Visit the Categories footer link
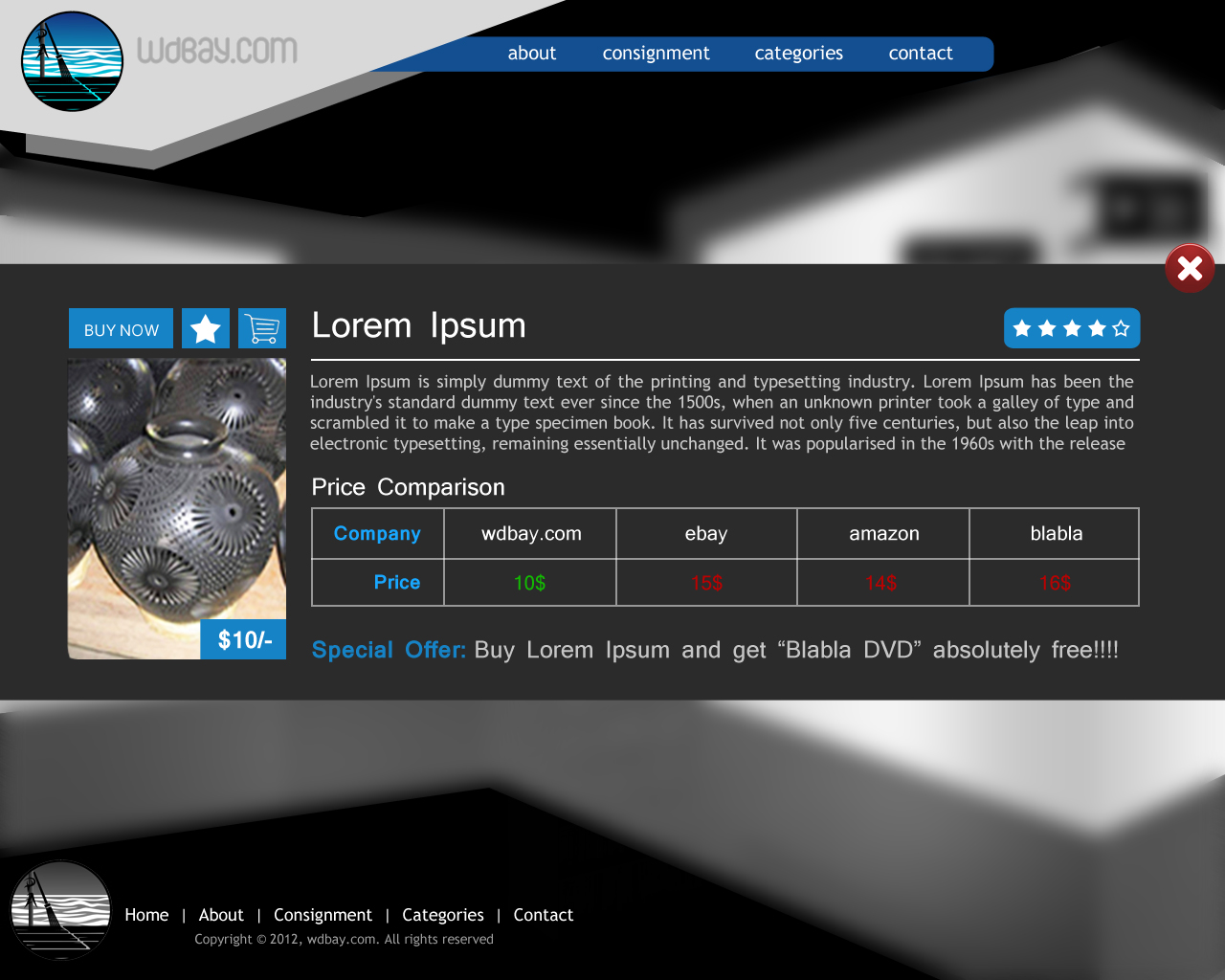 [443, 915]
